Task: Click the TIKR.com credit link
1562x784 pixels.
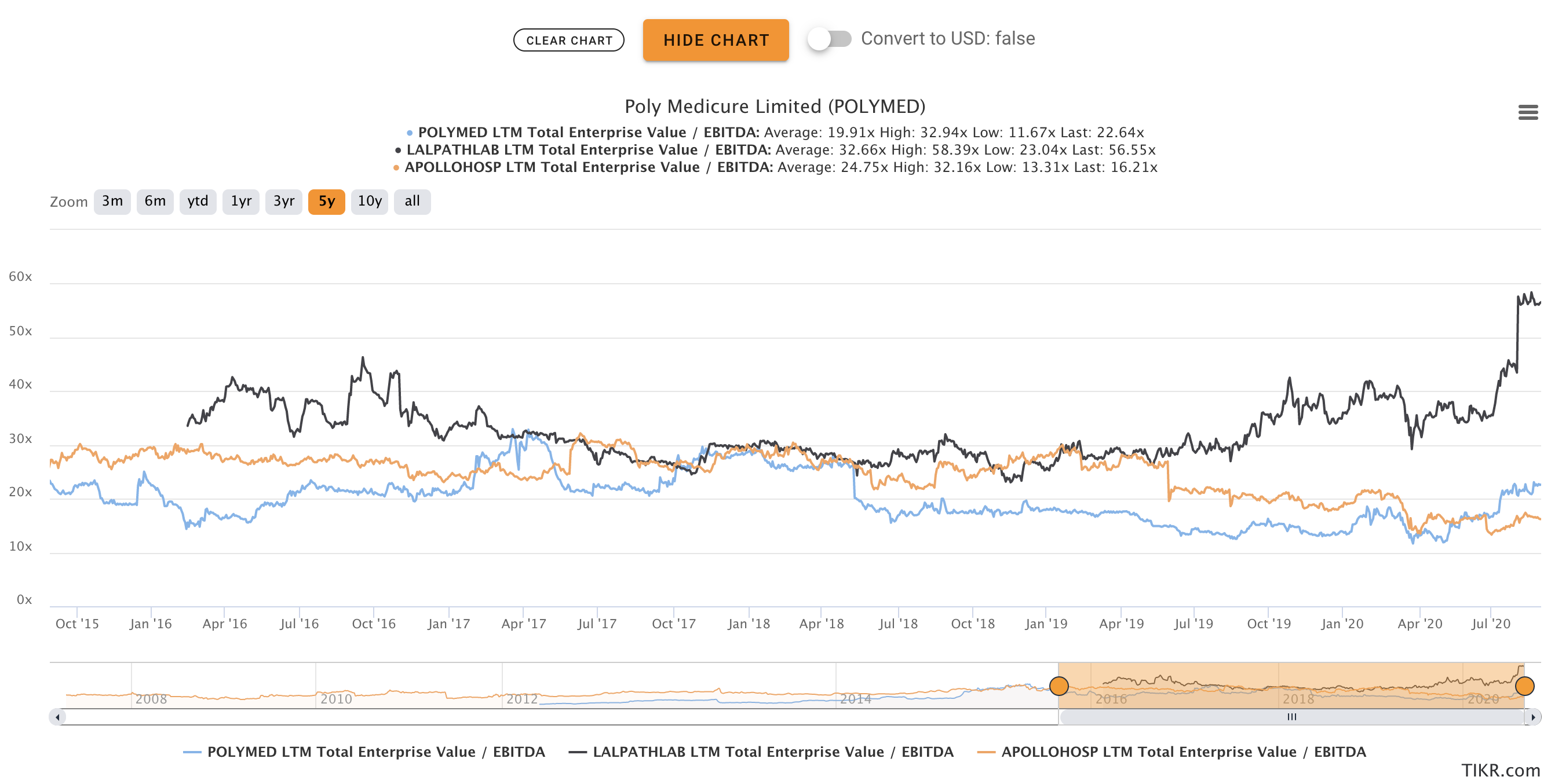Action: point(1500,770)
